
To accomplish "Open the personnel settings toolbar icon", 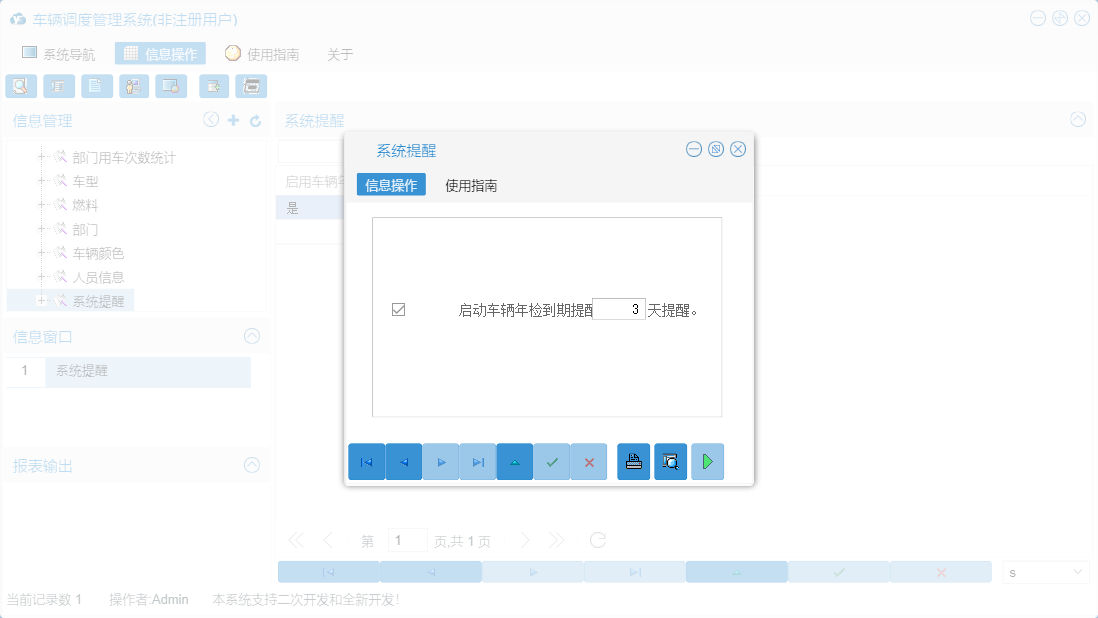I will click(x=134, y=86).
